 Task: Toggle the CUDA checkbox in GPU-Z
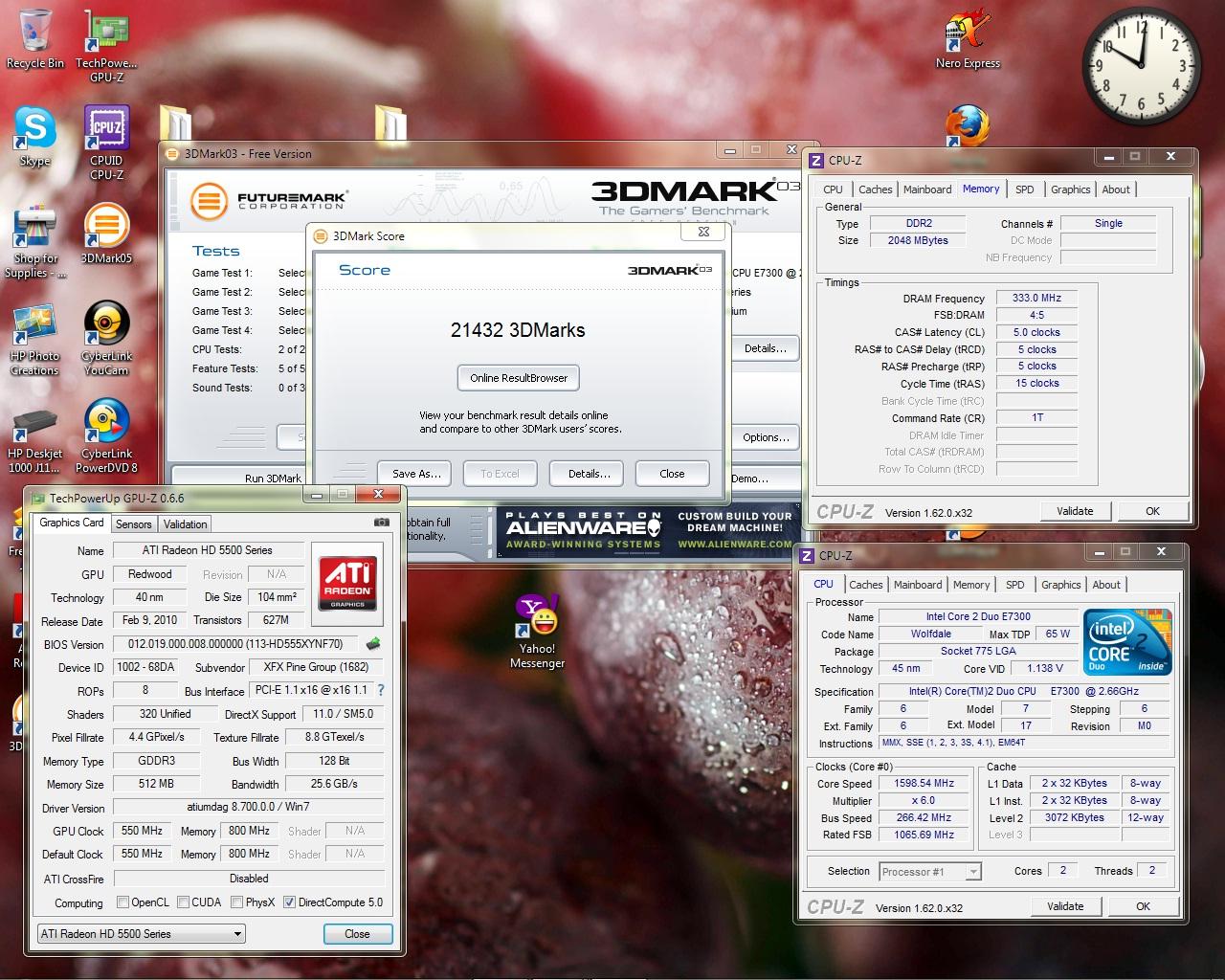point(181,902)
